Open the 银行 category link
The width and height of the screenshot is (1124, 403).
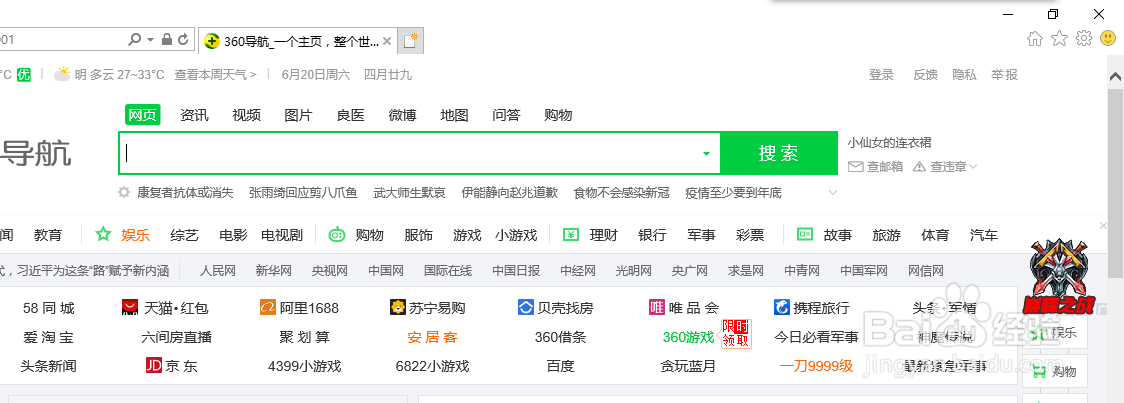(x=652, y=235)
